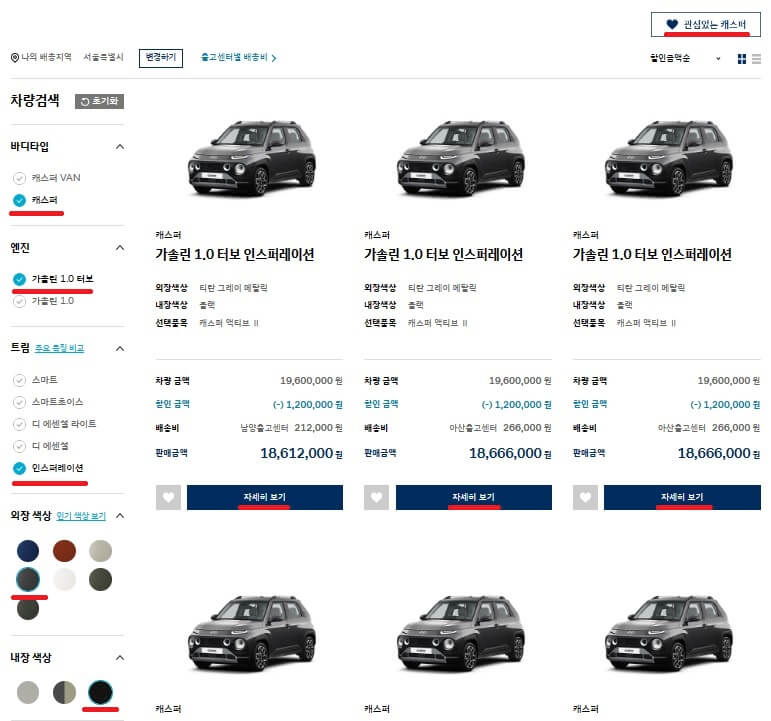This screenshot has height=721, width=771.
Task: Collapse the 엔진 section
Action: (x=119, y=247)
